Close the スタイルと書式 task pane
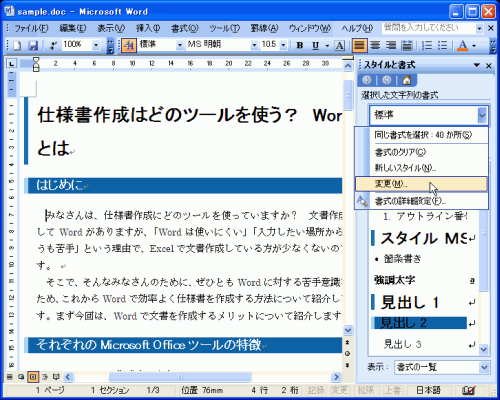The height and width of the screenshot is (400, 500). pyautogui.click(x=489, y=66)
